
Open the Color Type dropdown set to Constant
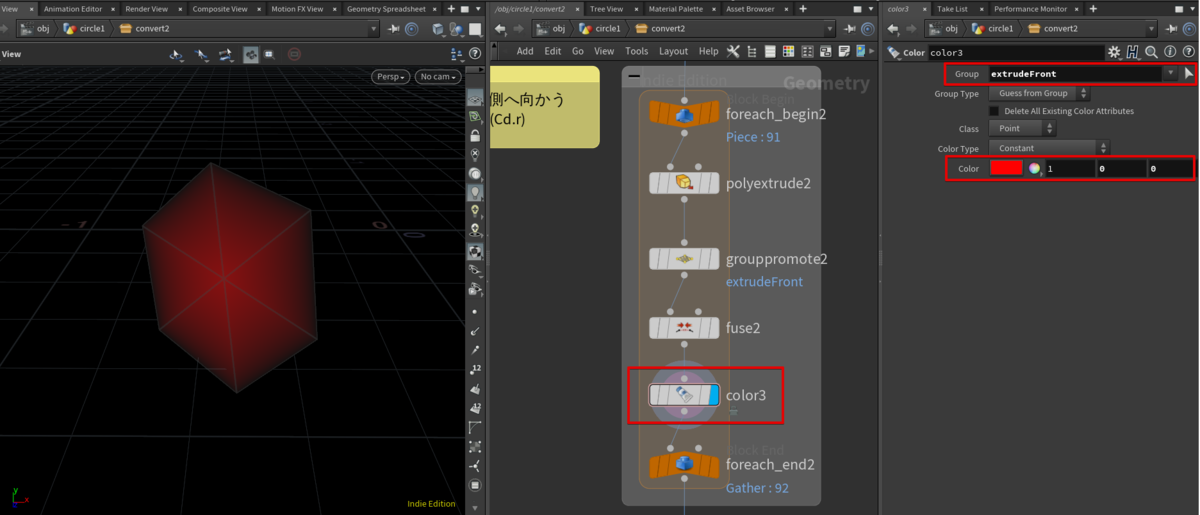(x=1049, y=148)
